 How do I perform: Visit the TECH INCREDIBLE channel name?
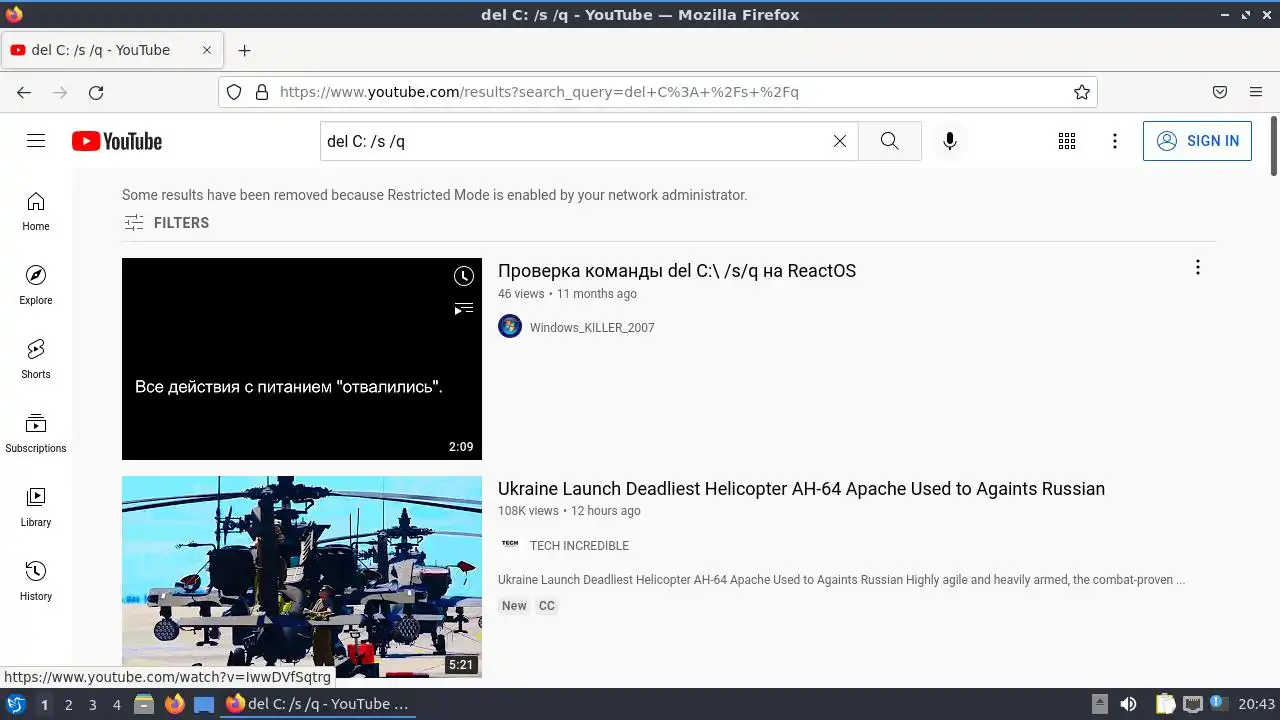pyautogui.click(x=579, y=546)
